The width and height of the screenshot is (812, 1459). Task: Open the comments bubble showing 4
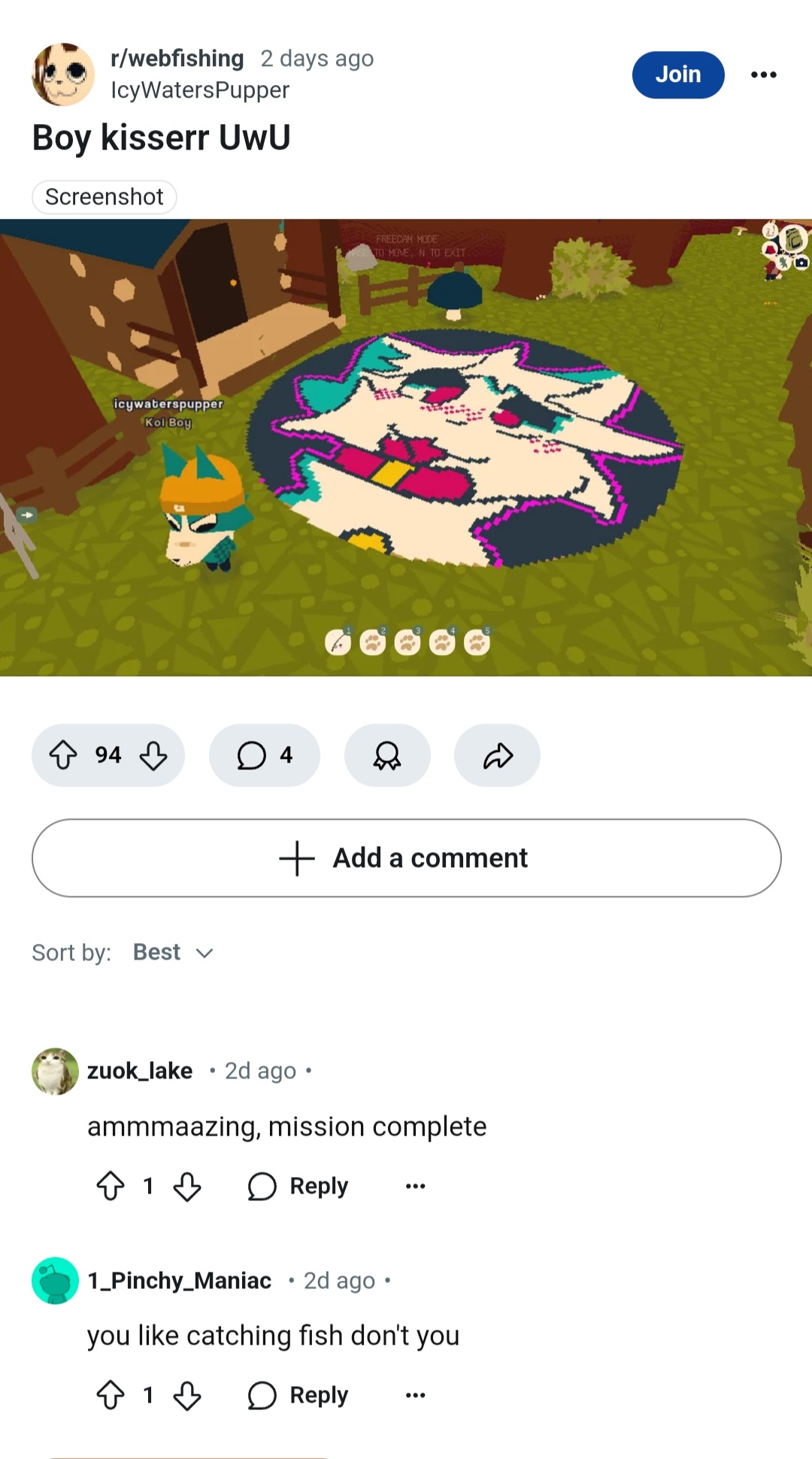pos(265,755)
